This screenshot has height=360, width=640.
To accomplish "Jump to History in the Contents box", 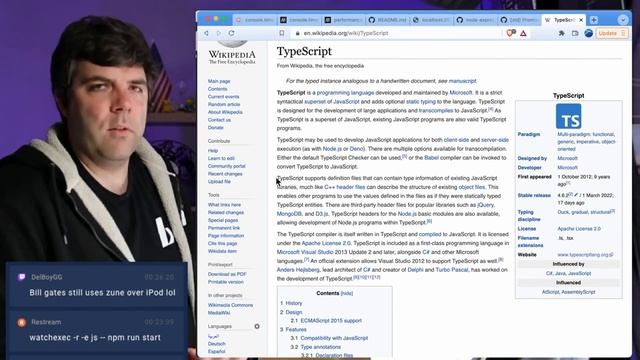I will (x=294, y=303).
